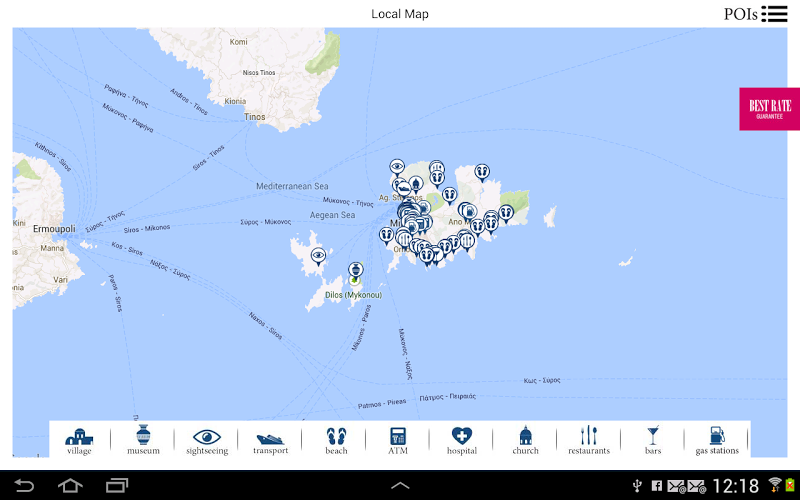Tap the Komi label on Tinos

point(238,42)
